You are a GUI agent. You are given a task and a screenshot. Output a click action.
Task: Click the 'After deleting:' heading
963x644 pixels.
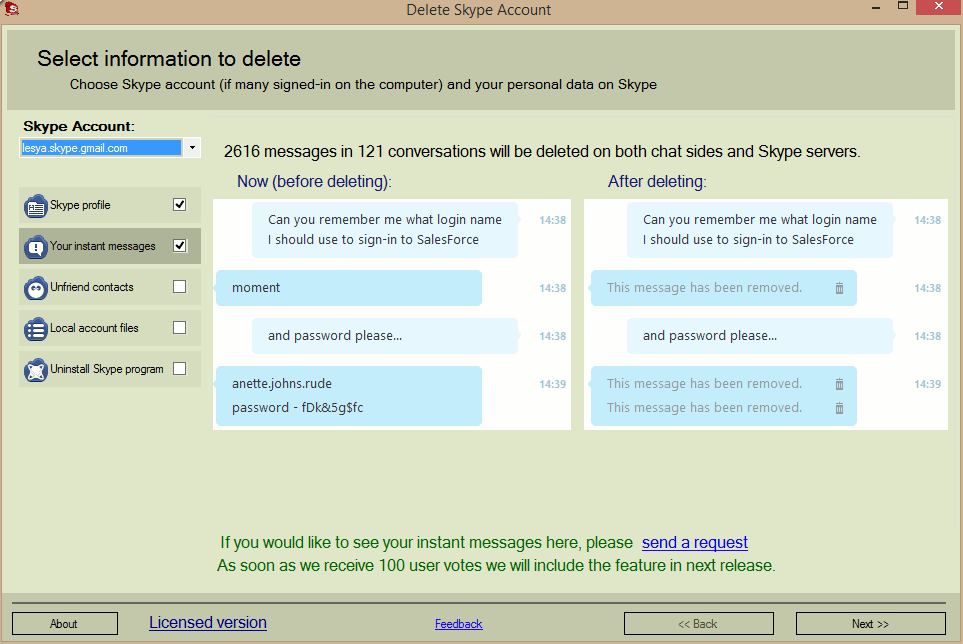pyautogui.click(x=657, y=182)
